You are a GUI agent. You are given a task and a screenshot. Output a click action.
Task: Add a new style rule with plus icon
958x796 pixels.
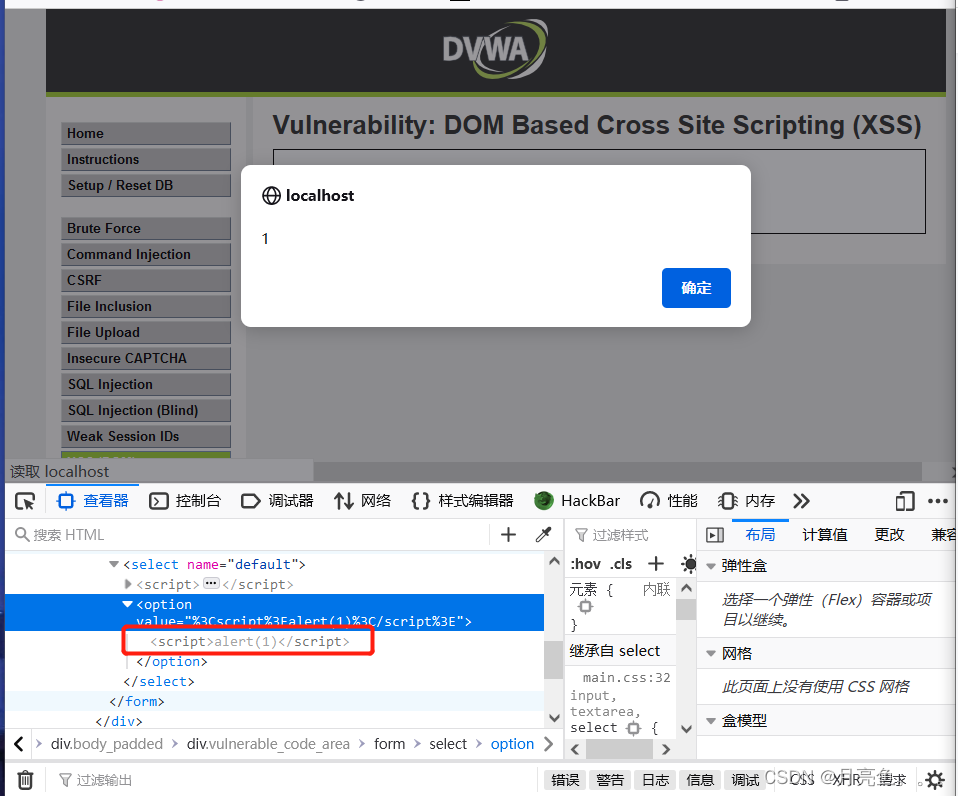pos(656,564)
